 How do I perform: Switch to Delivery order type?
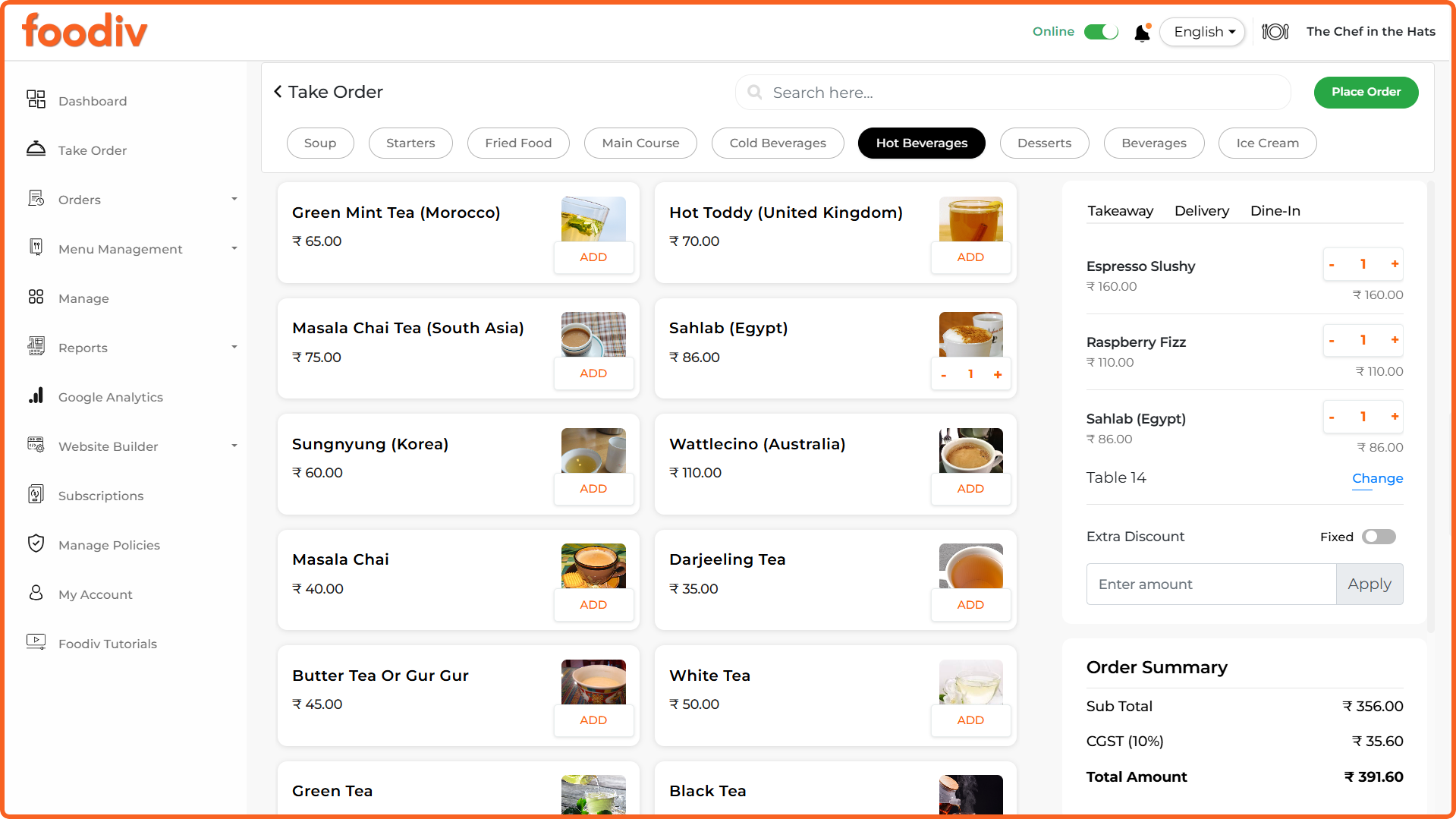pyautogui.click(x=1202, y=211)
